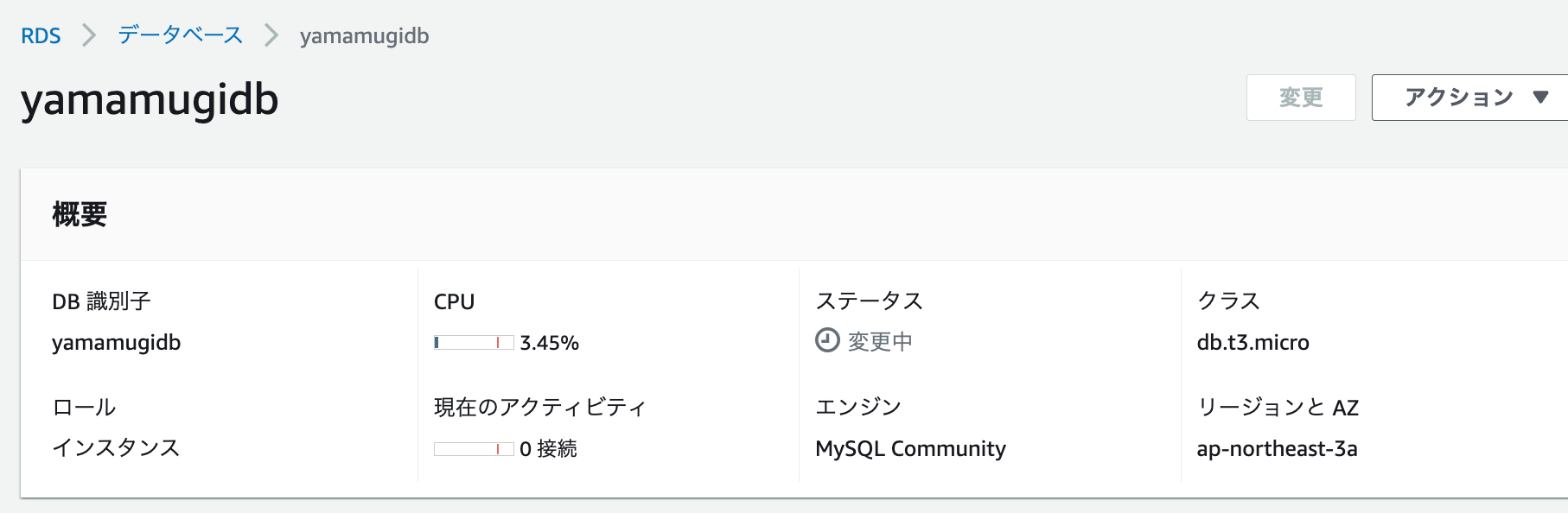
Task: Open the アクション dropdown arrow
Action: 1540,98
